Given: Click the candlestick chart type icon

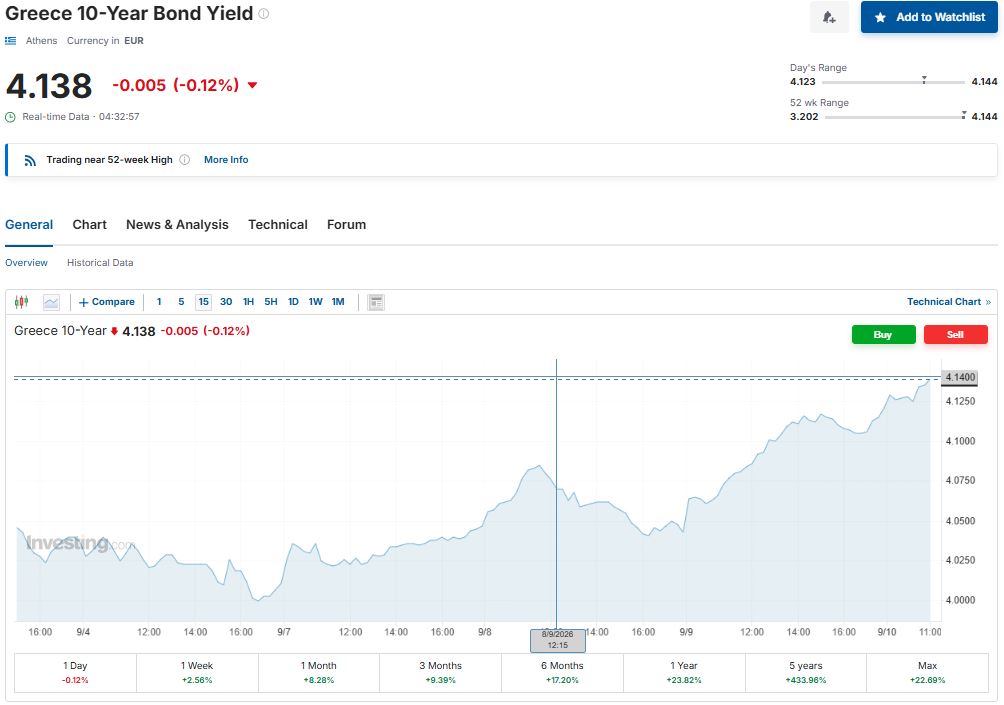Looking at the screenshot, I should (x=21, y=302).
